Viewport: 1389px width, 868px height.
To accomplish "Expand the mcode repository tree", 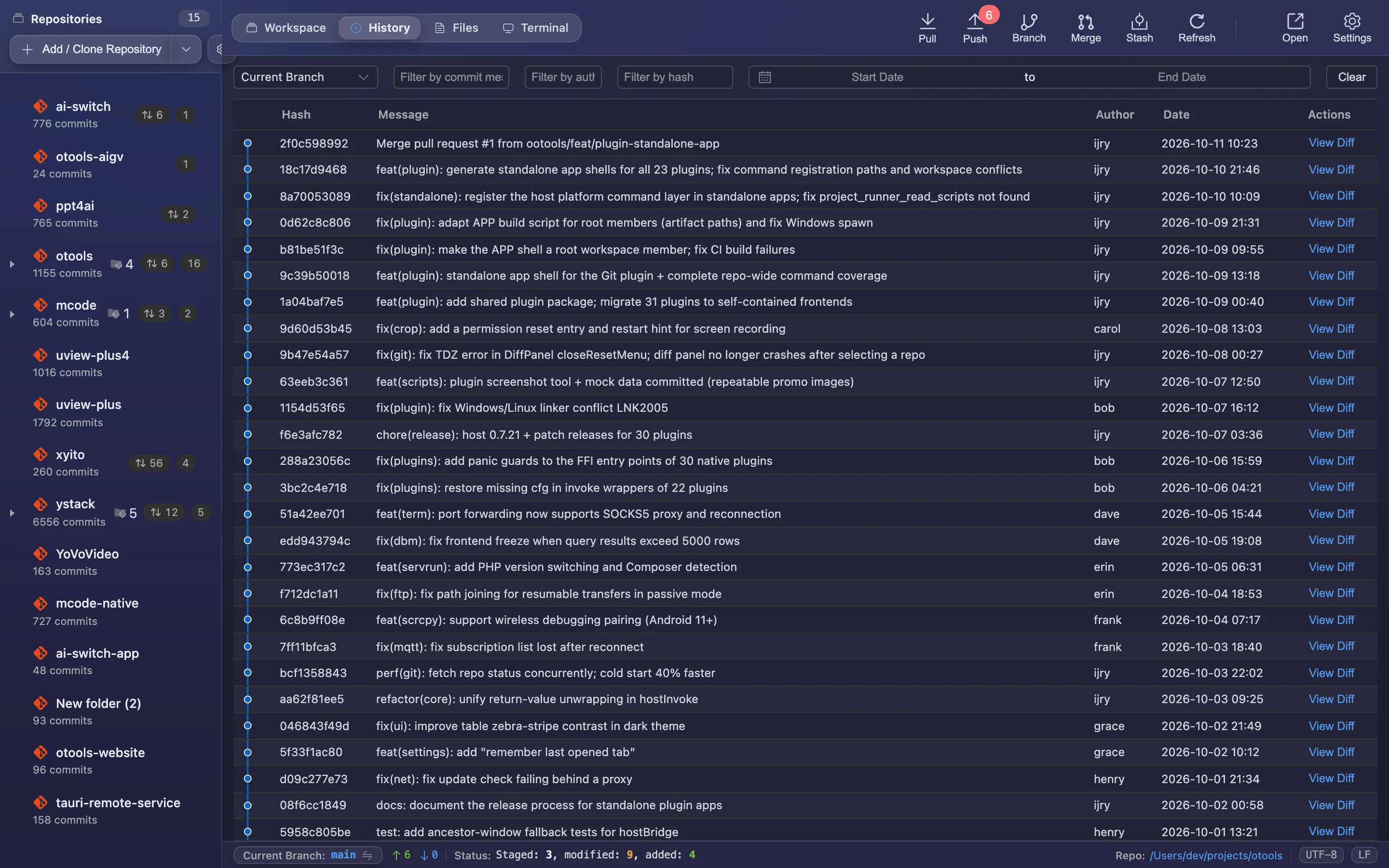I will (x=12, y=314).
